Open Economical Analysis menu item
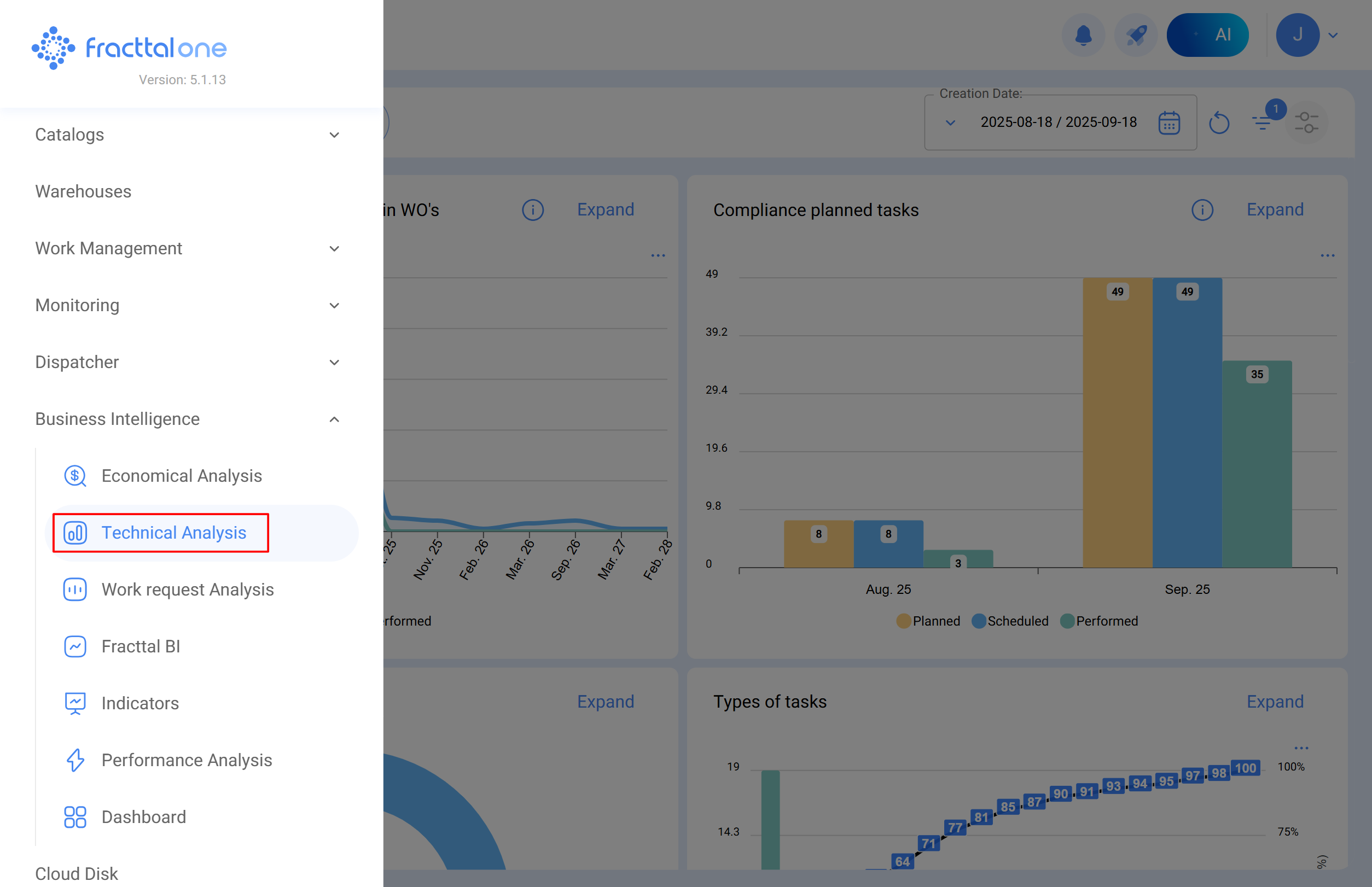This screenshot has height=887, width=1372. 182,476
